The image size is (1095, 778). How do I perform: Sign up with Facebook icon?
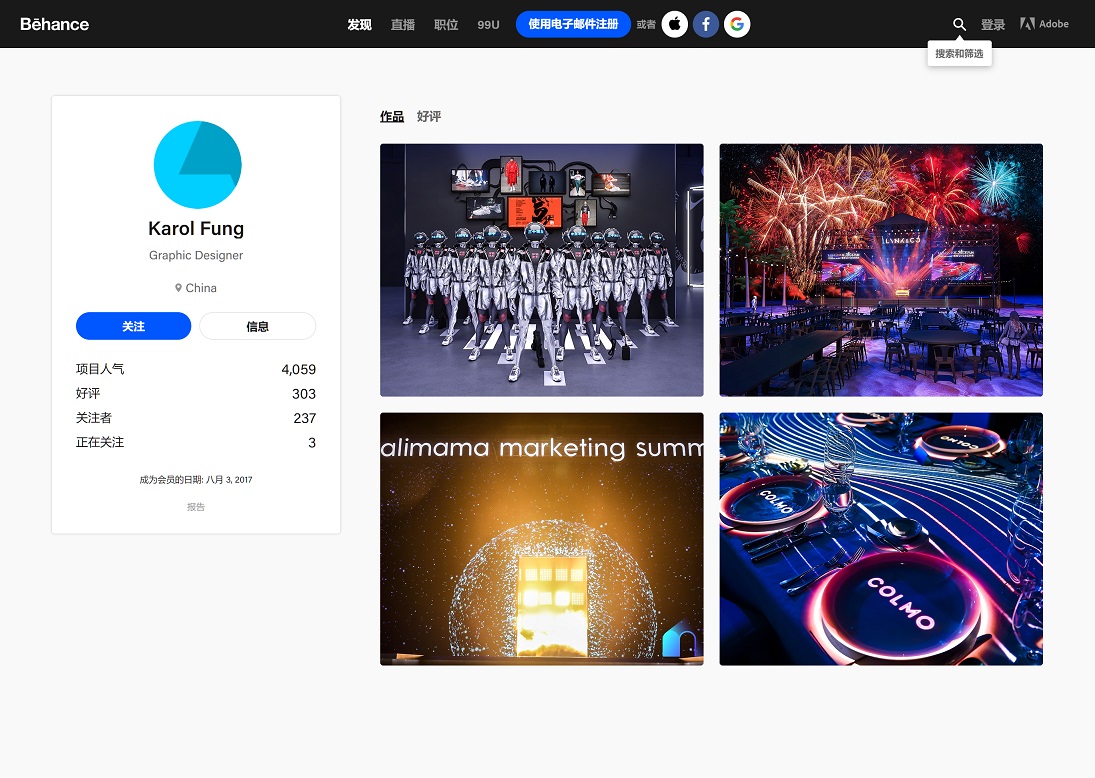tap(706, 24)
